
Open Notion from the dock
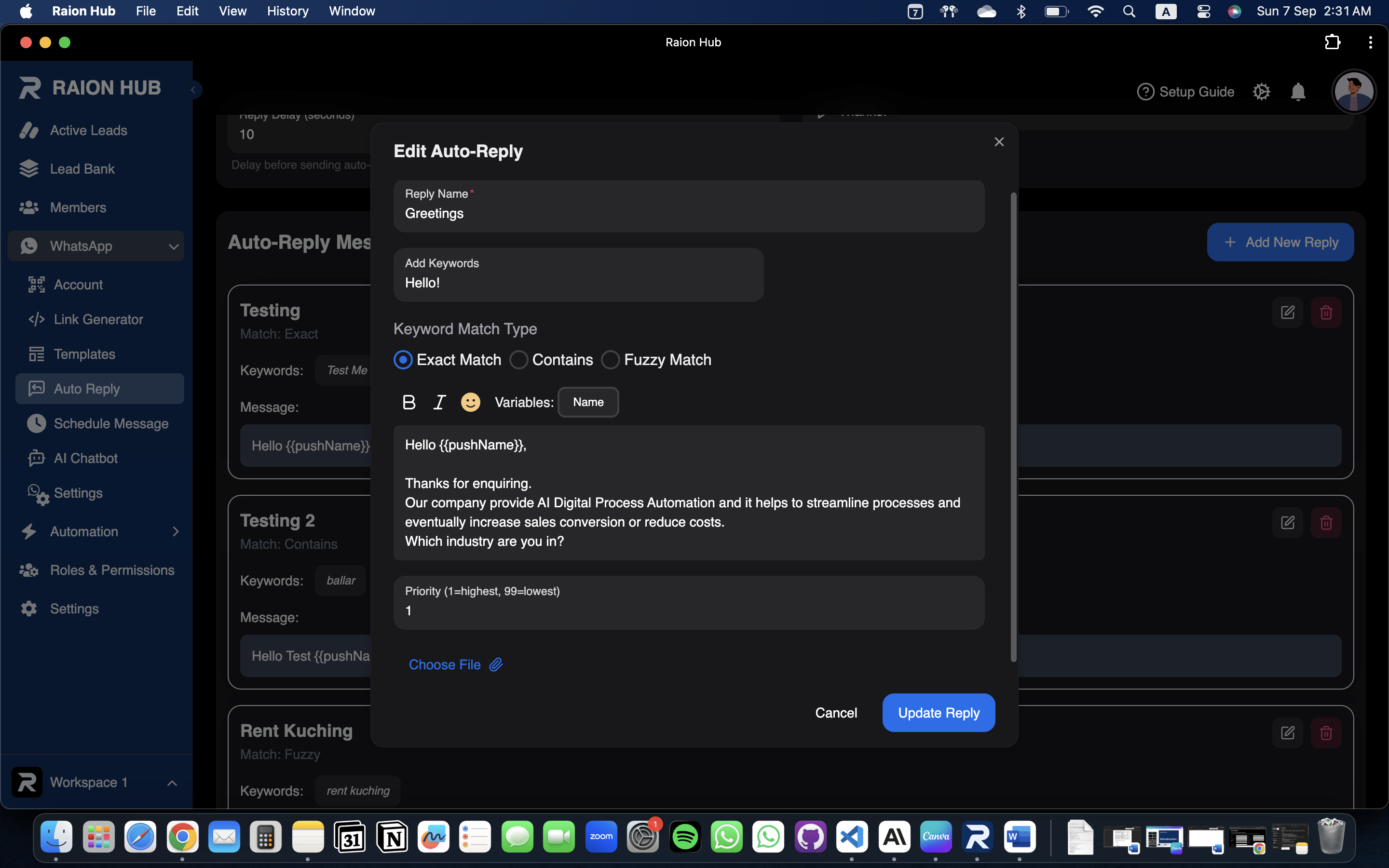pyautogui.click(x=392, y=837)
